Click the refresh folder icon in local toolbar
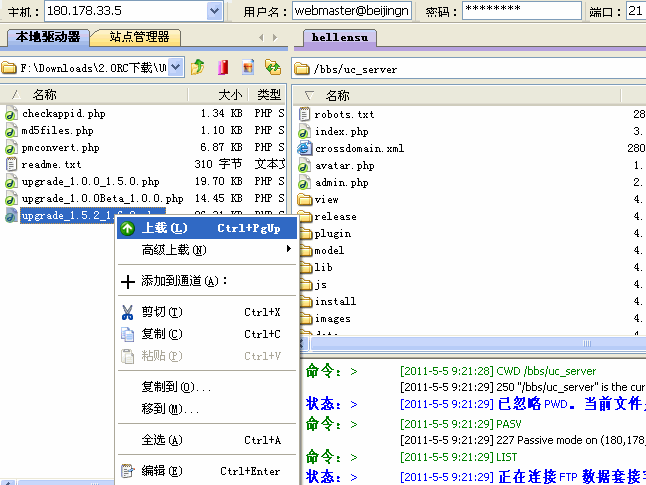The image size is (646, 485). pyautogui.click(x=273, y=67)
